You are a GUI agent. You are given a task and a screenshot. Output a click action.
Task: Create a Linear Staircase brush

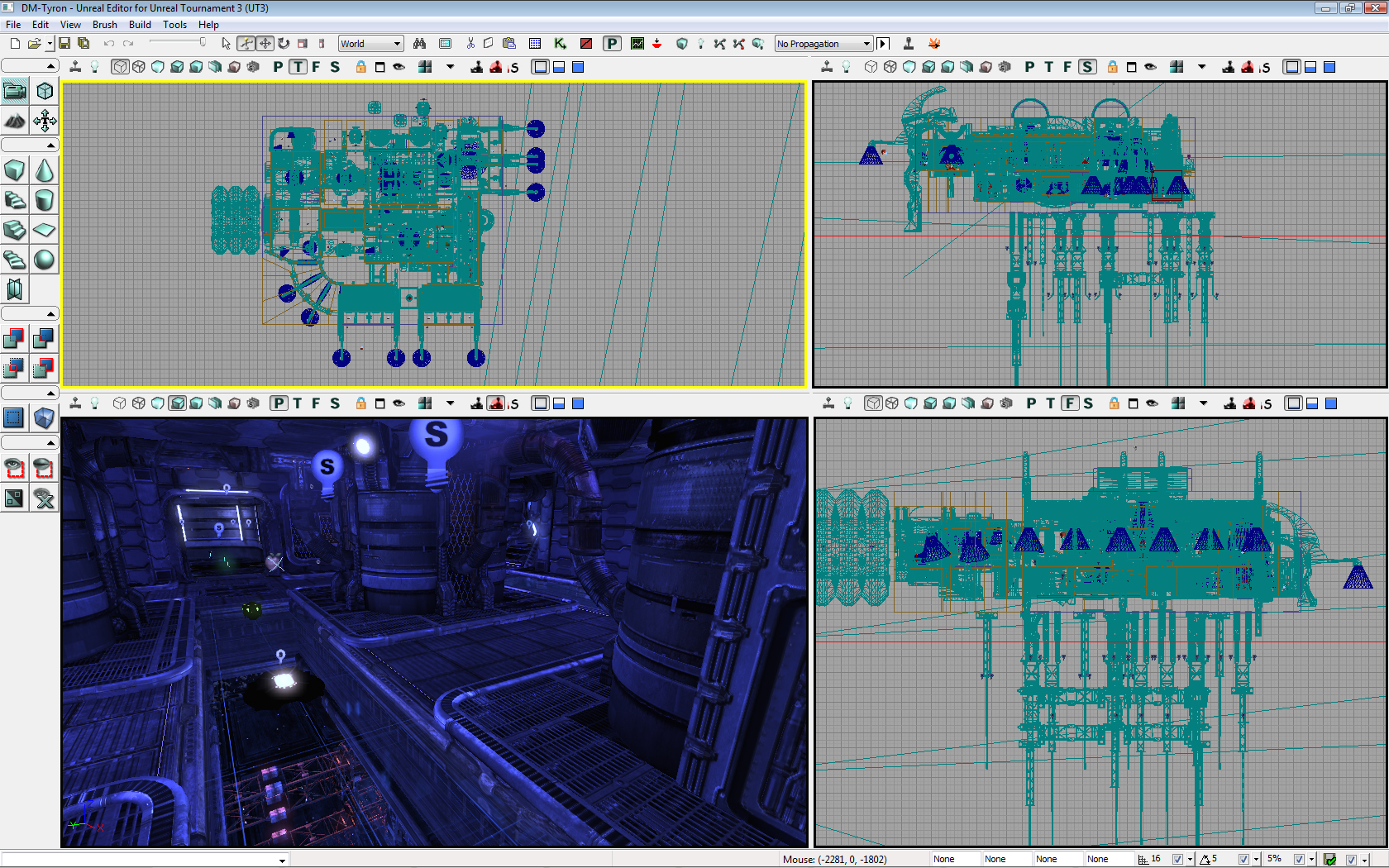point(15,230)
